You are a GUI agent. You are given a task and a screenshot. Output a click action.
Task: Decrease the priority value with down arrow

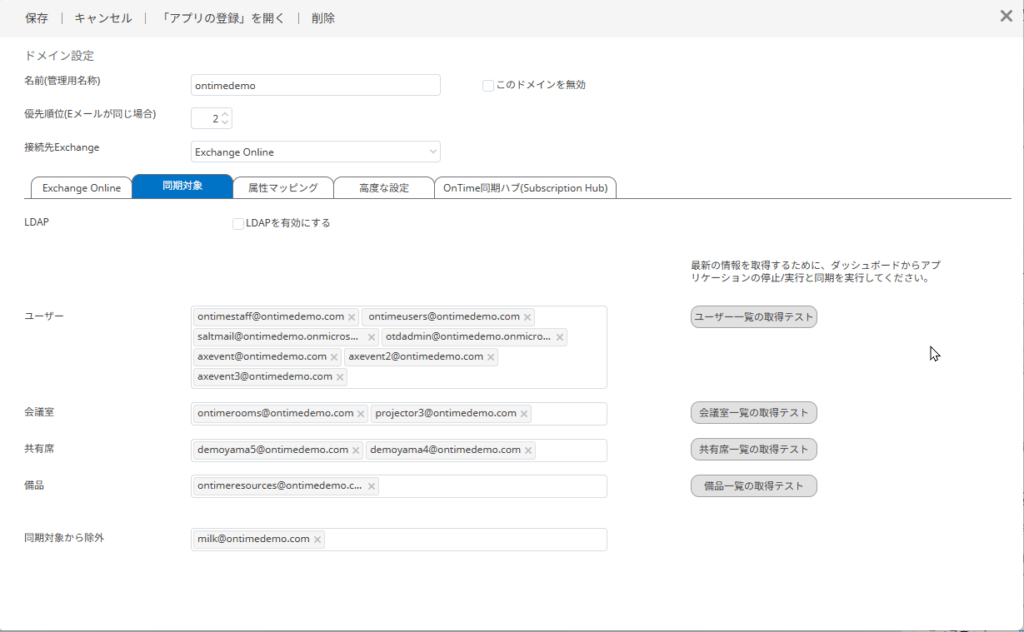[225, 123]
